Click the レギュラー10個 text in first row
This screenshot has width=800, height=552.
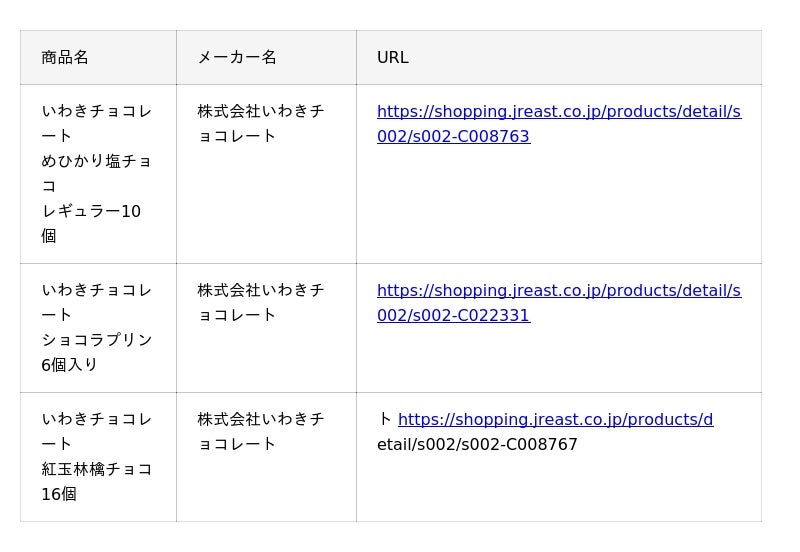91,212
